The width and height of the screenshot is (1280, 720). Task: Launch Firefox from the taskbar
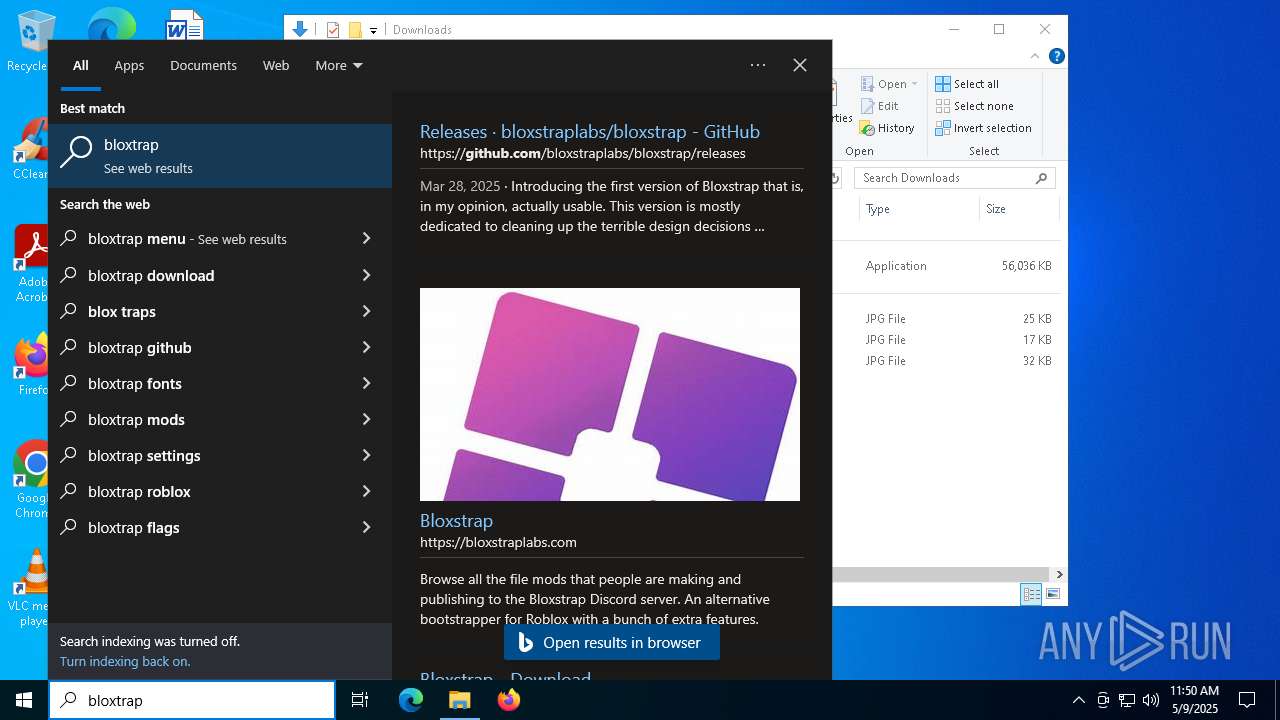(508, 700)
